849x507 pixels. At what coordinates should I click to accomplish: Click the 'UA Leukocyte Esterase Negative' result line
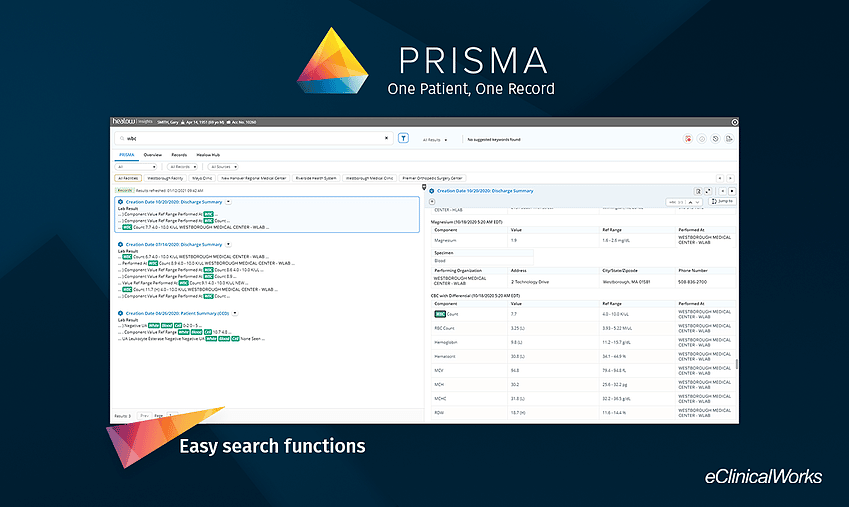[192, 339]
